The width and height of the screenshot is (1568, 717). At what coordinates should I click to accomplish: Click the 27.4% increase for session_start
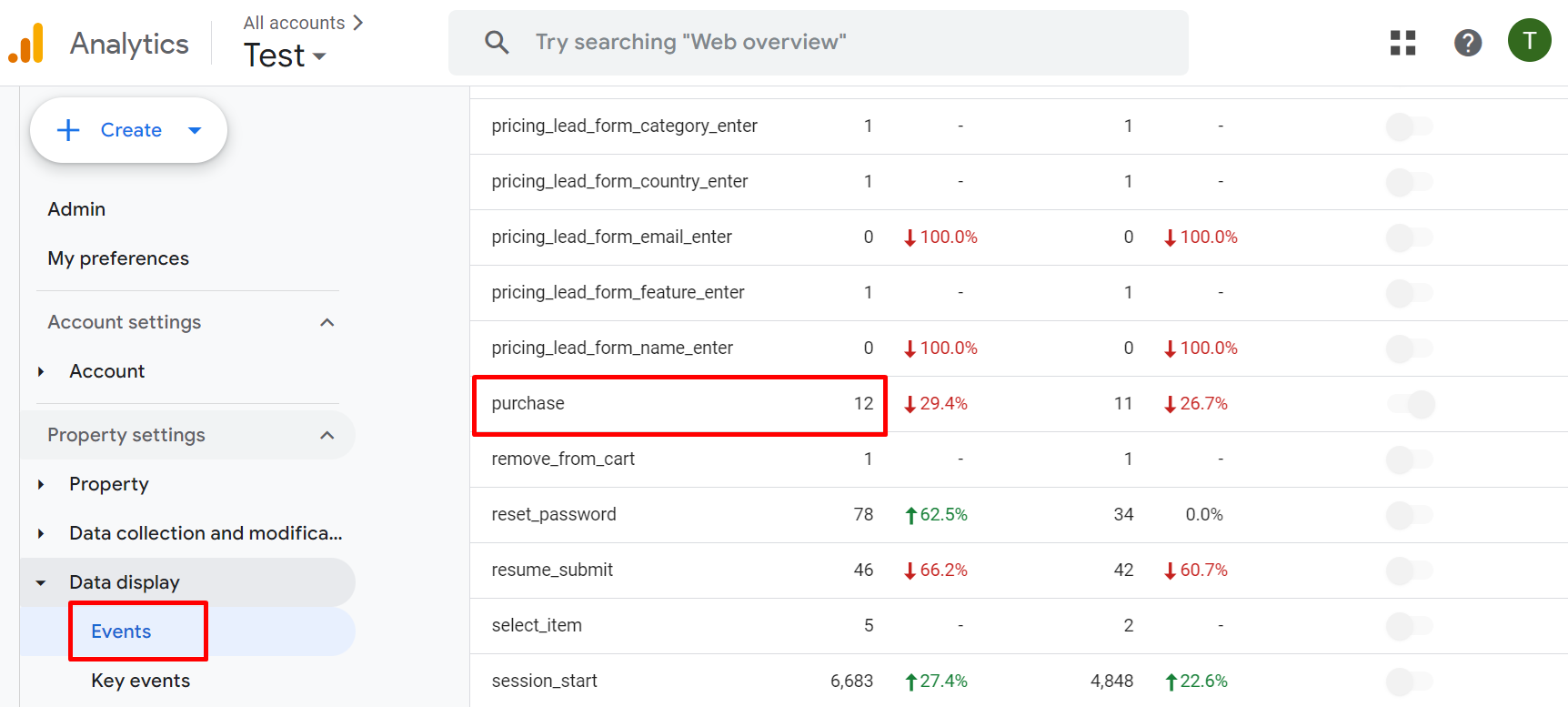936,681
